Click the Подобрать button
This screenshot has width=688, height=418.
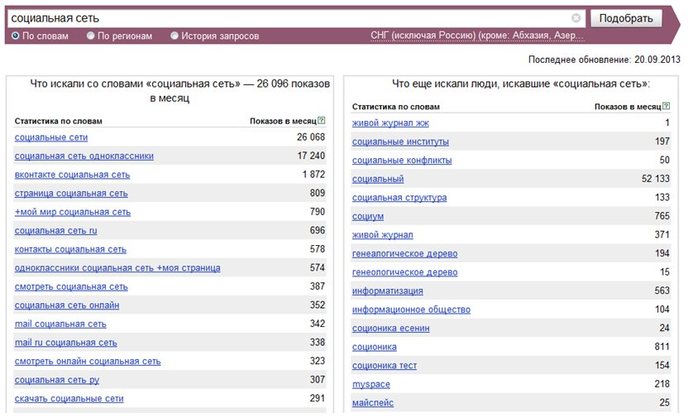[x=626, y=18]
